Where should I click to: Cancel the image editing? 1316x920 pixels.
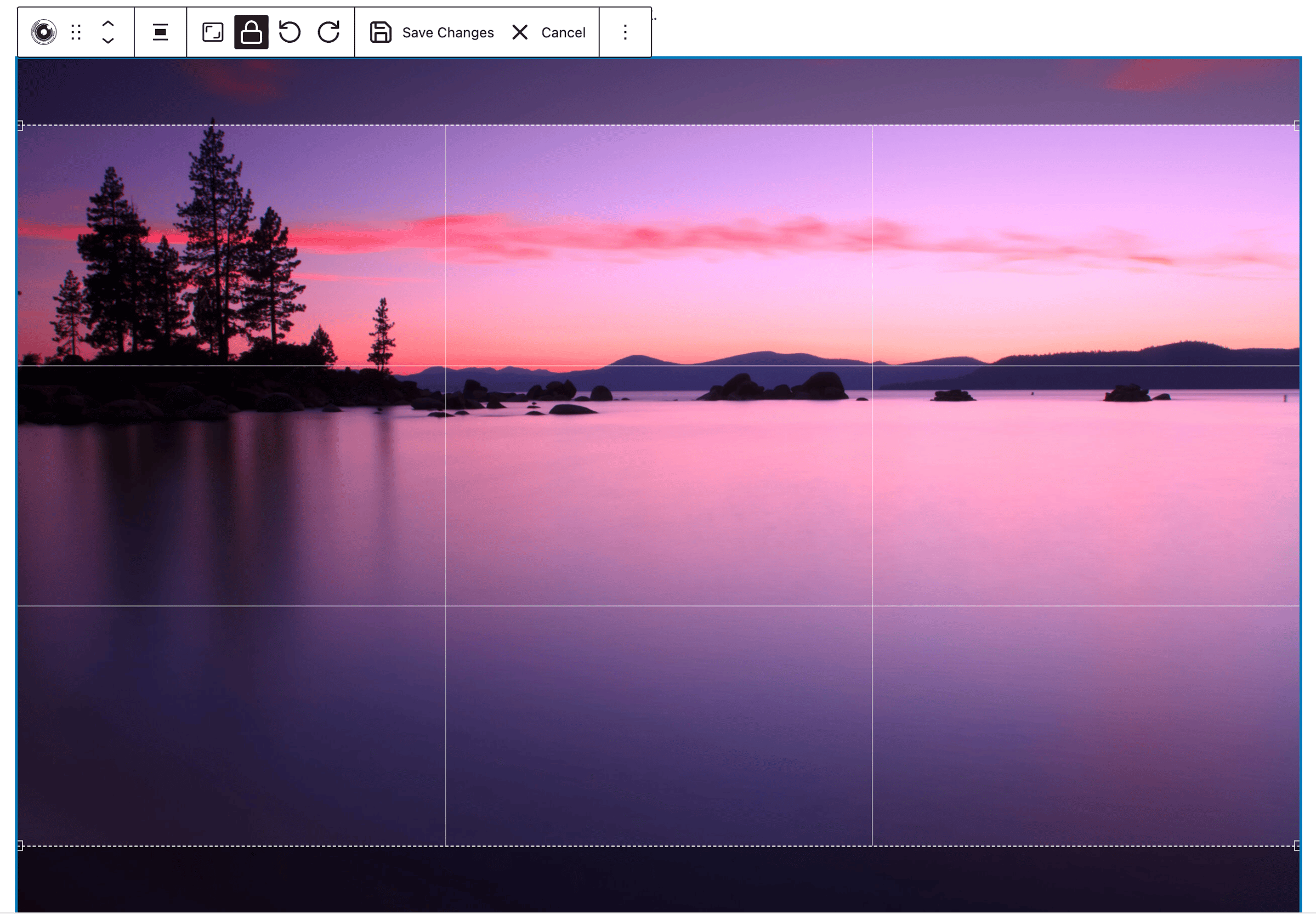[x=548, y=32]
